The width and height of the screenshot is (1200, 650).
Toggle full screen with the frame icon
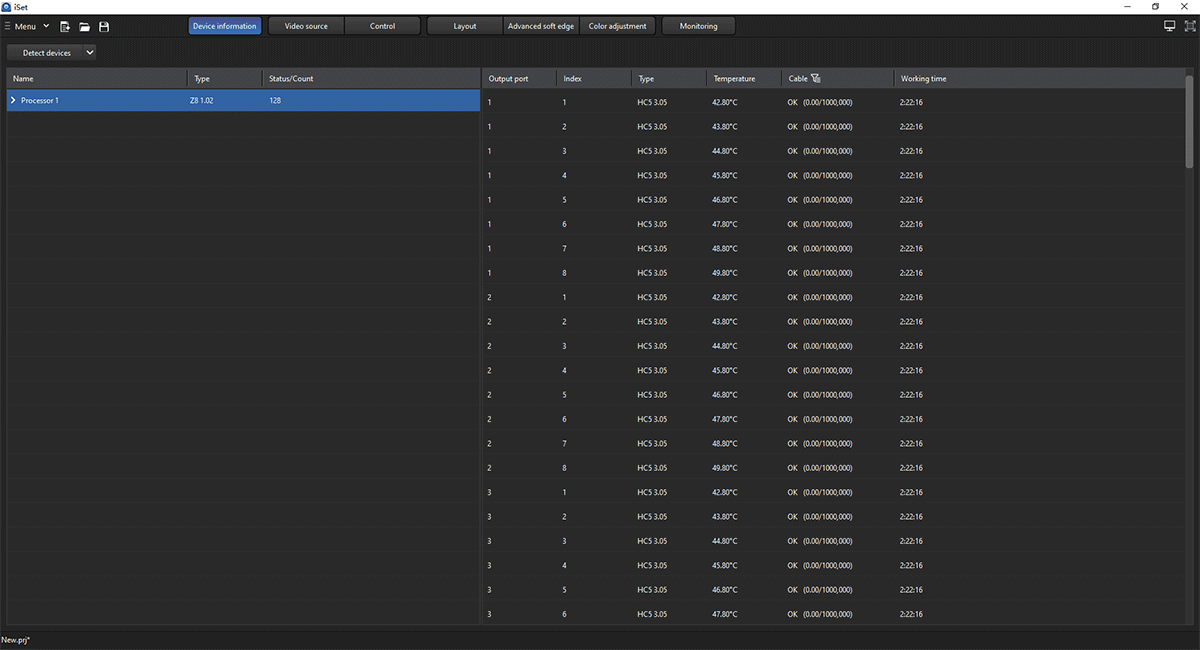(1190, 26)
